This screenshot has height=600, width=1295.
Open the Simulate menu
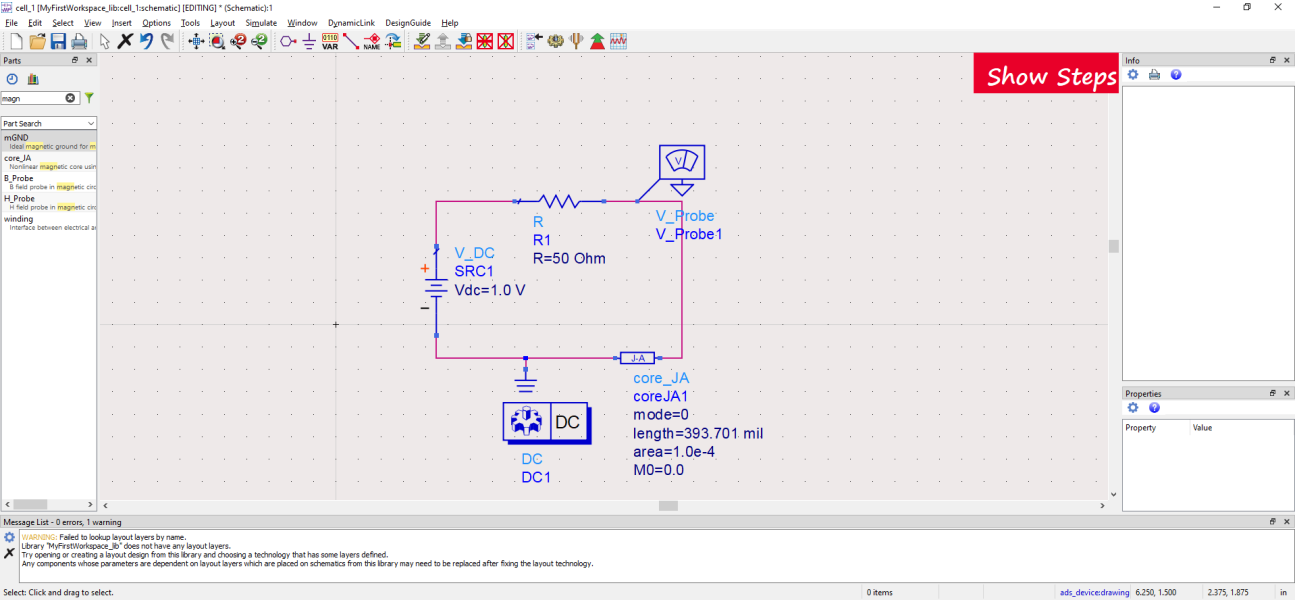(261, 22)
